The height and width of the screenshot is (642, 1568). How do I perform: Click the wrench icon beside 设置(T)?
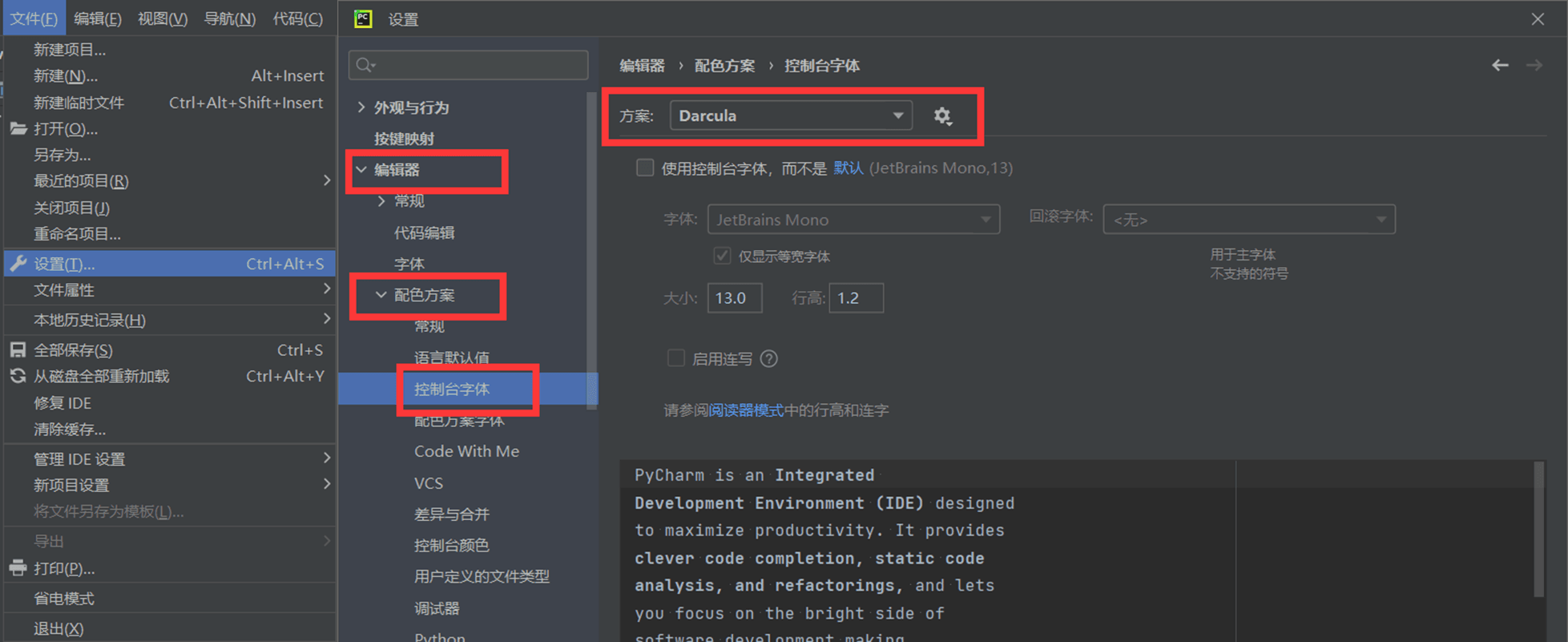(x=18, y=264)
